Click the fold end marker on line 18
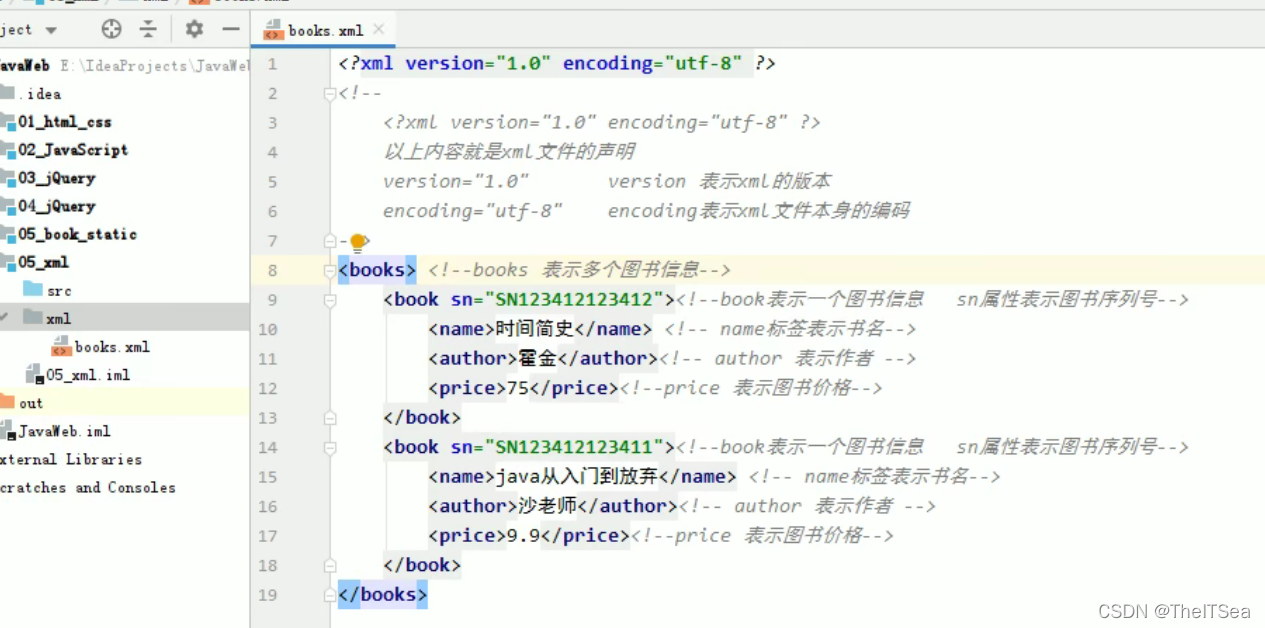This screenshot has width=1265, height=628. 331,565
